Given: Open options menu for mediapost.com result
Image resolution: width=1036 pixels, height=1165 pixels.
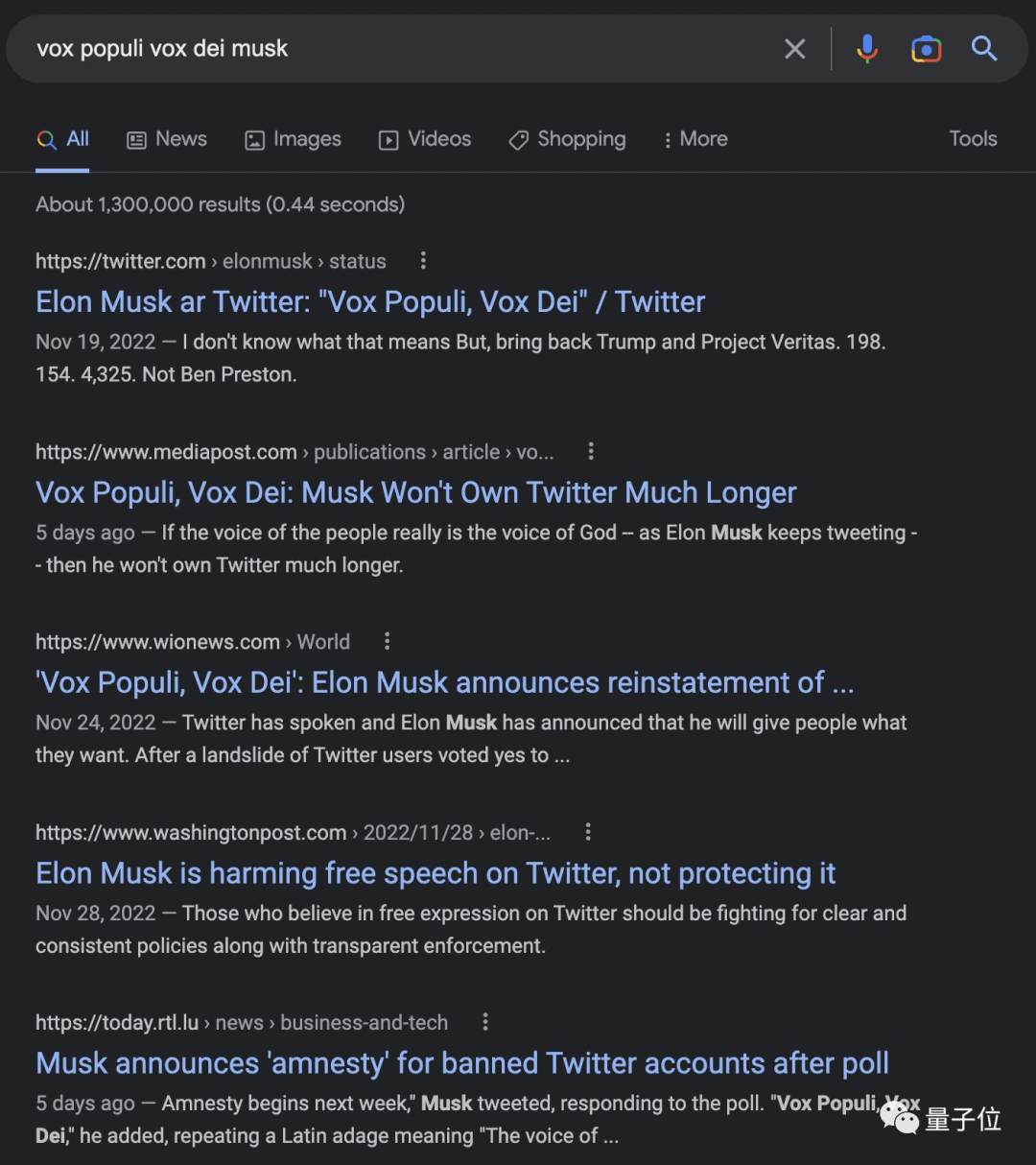Looking at the screenshot, I should coord(591,451).
